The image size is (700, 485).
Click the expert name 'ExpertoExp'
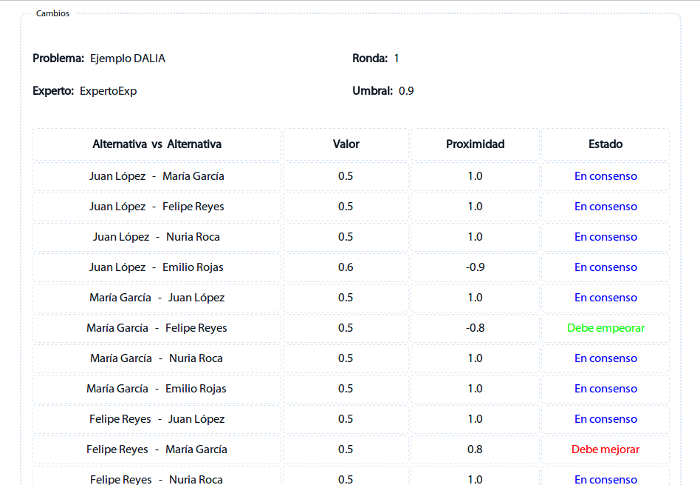(x=108, y=91)
